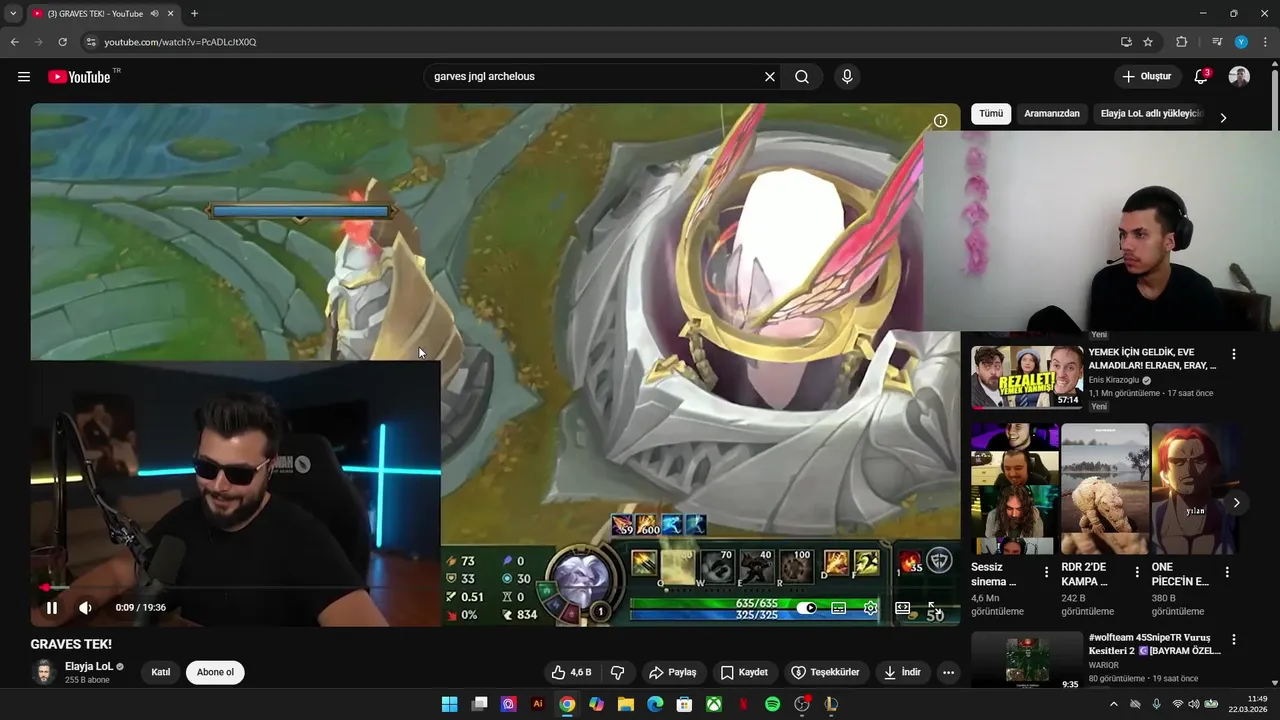
Task: Open OBS Studio from taskbar
Action: coord(802,704)
